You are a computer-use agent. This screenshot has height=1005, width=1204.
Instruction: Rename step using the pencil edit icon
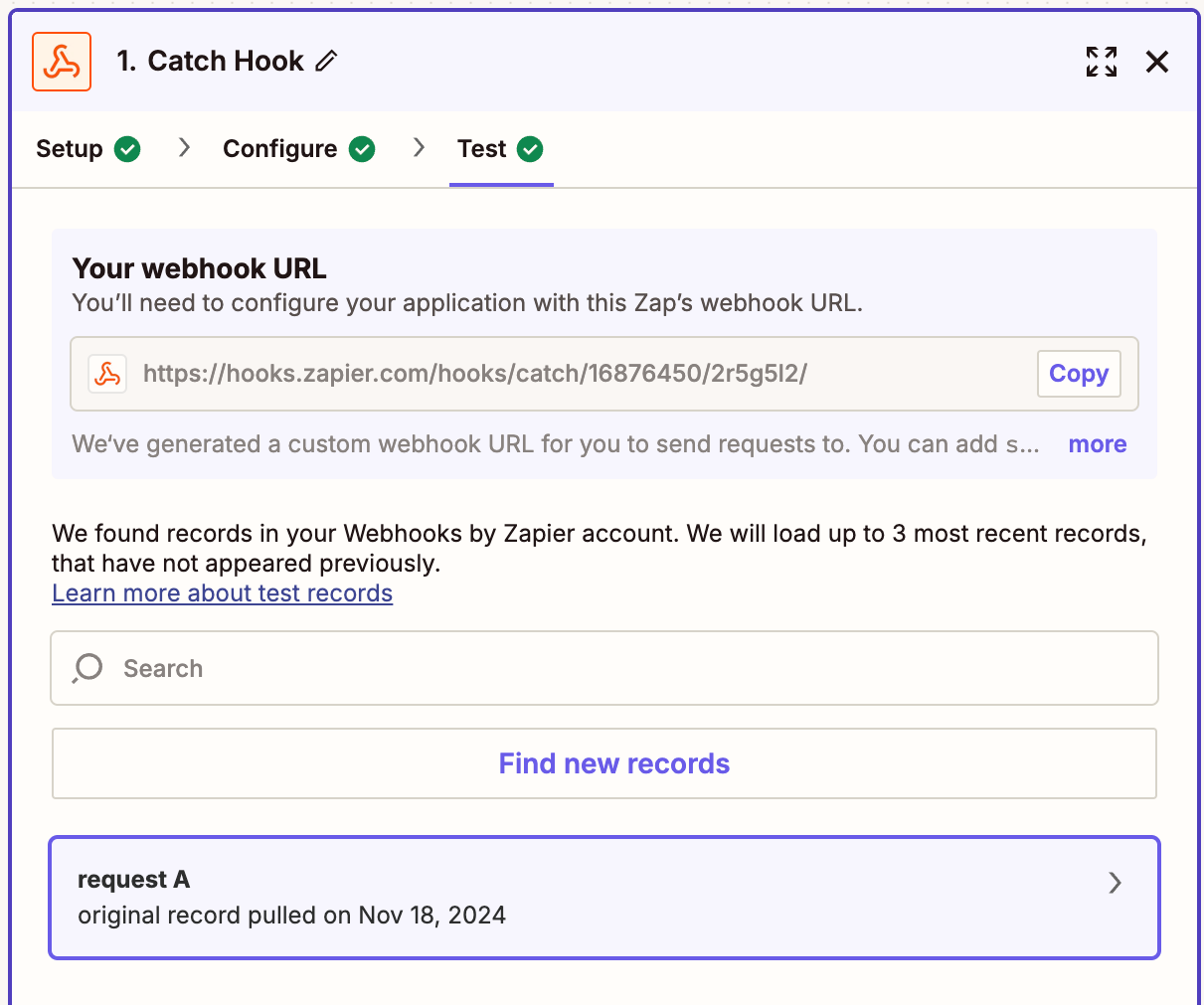pyautogui.click(x=326, y=62)
